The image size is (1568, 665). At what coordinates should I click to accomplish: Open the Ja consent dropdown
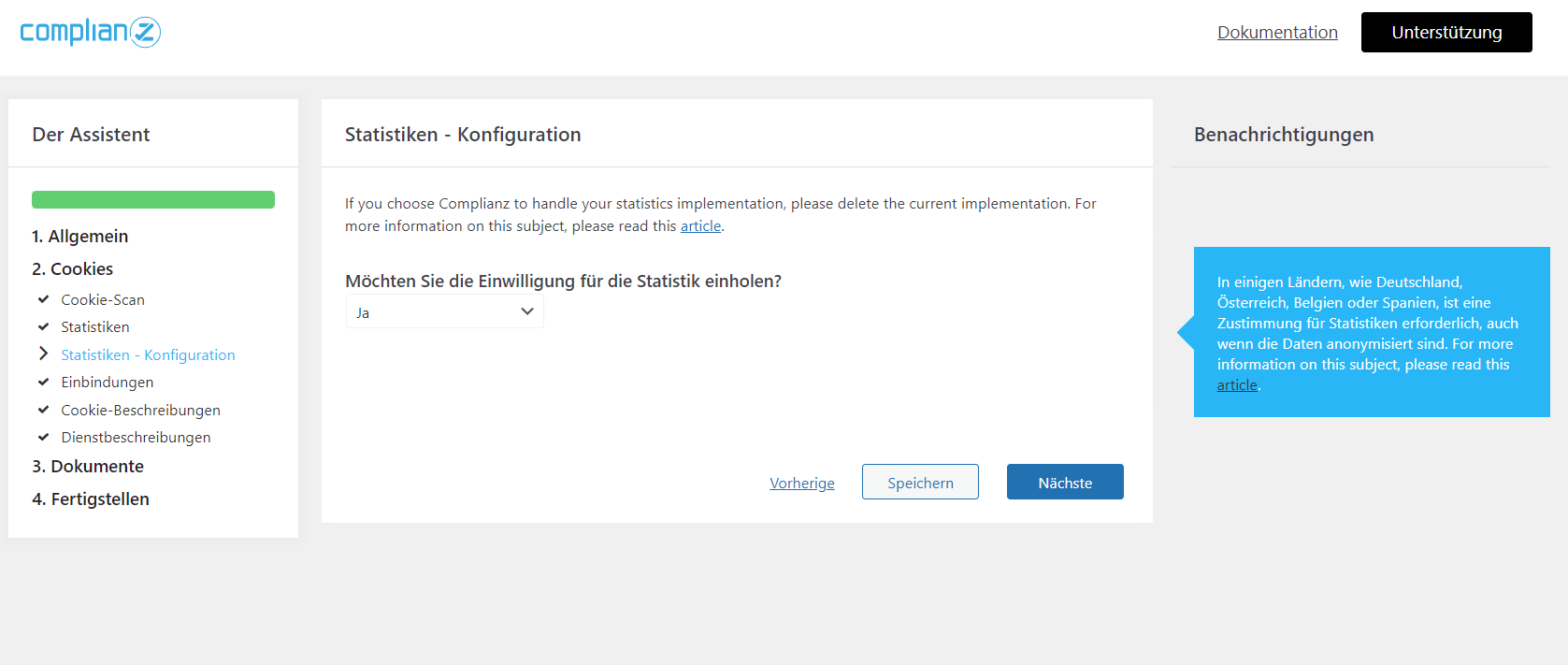coord(445,311)
